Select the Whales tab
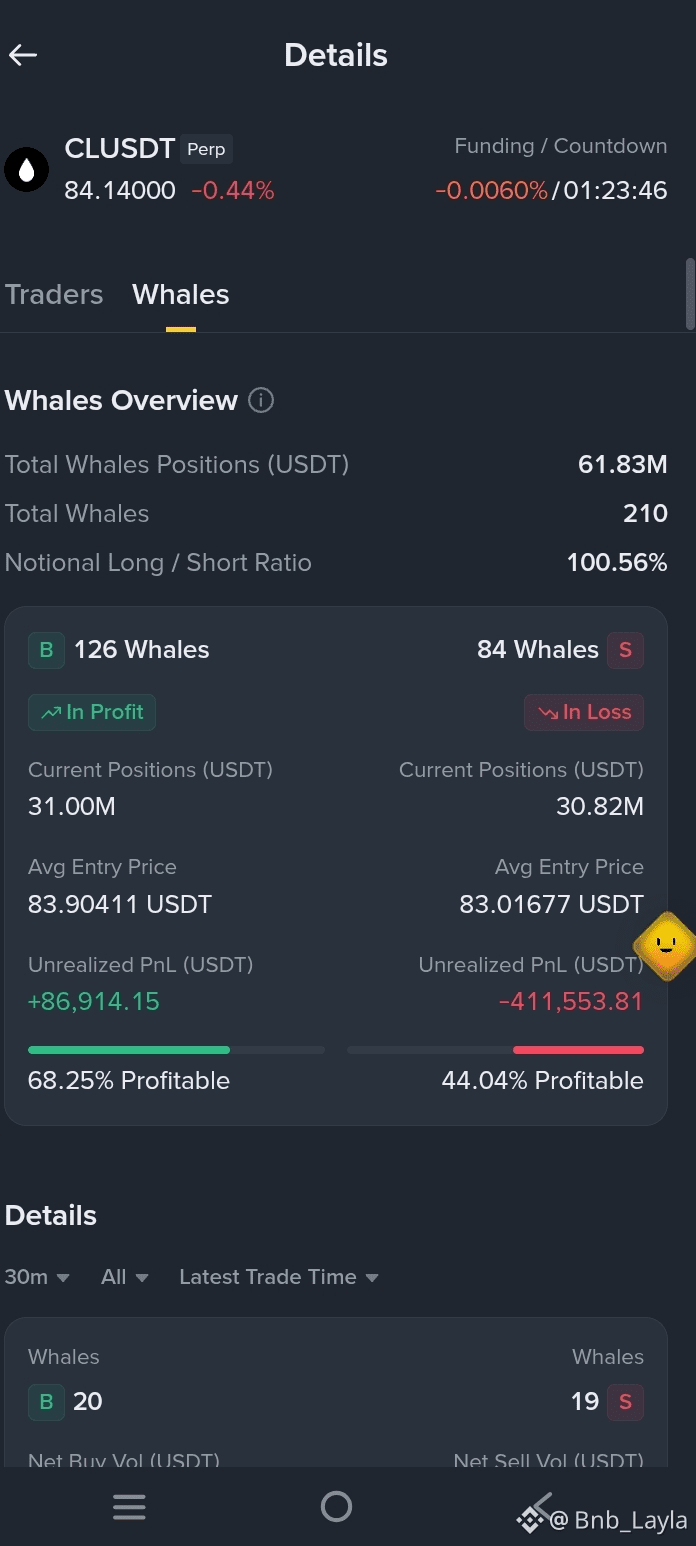This screenshot has height=1546, width=696. [x=181, y=295]
